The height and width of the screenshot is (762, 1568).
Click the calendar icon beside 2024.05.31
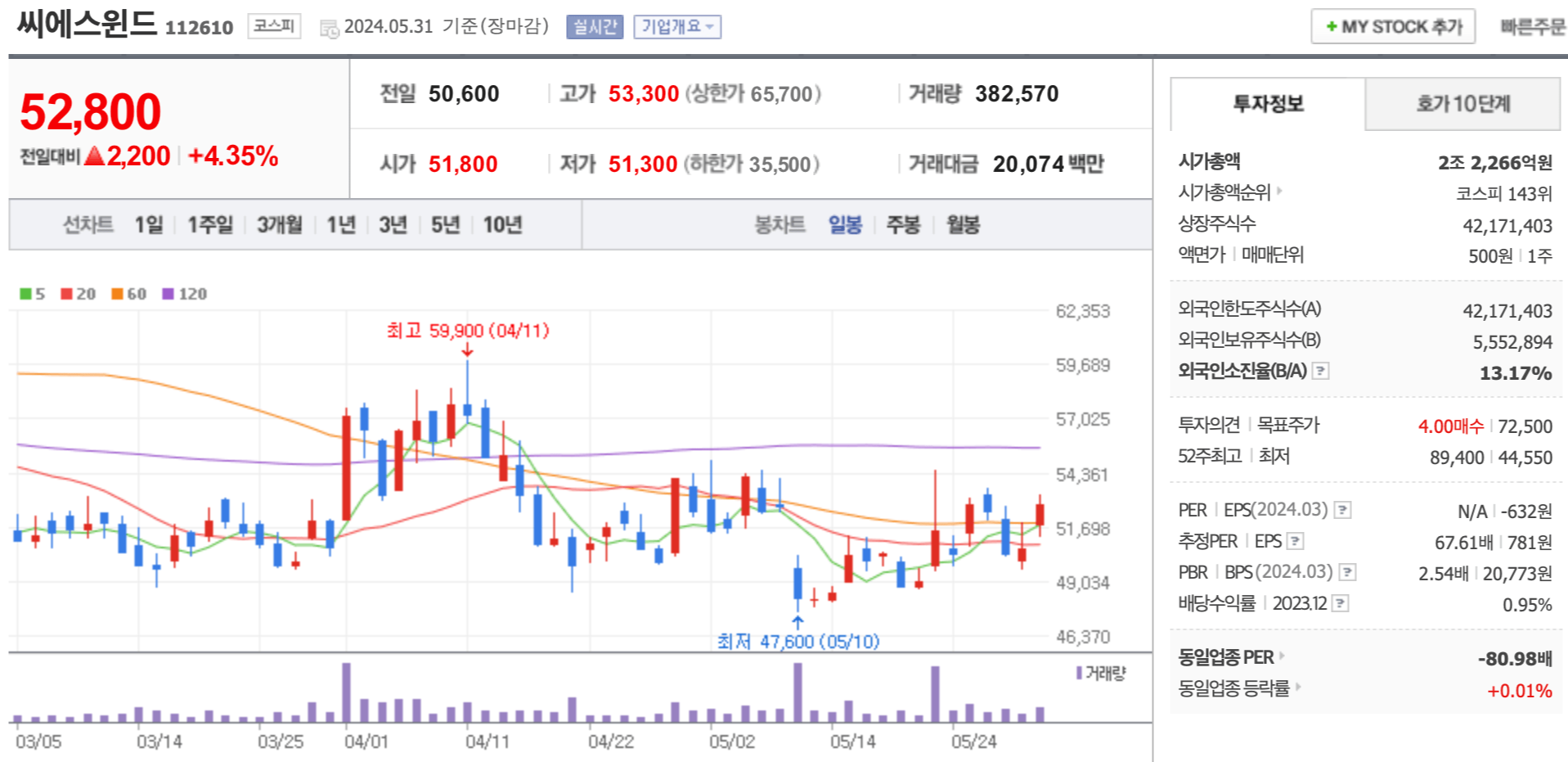tap(329, 29)
